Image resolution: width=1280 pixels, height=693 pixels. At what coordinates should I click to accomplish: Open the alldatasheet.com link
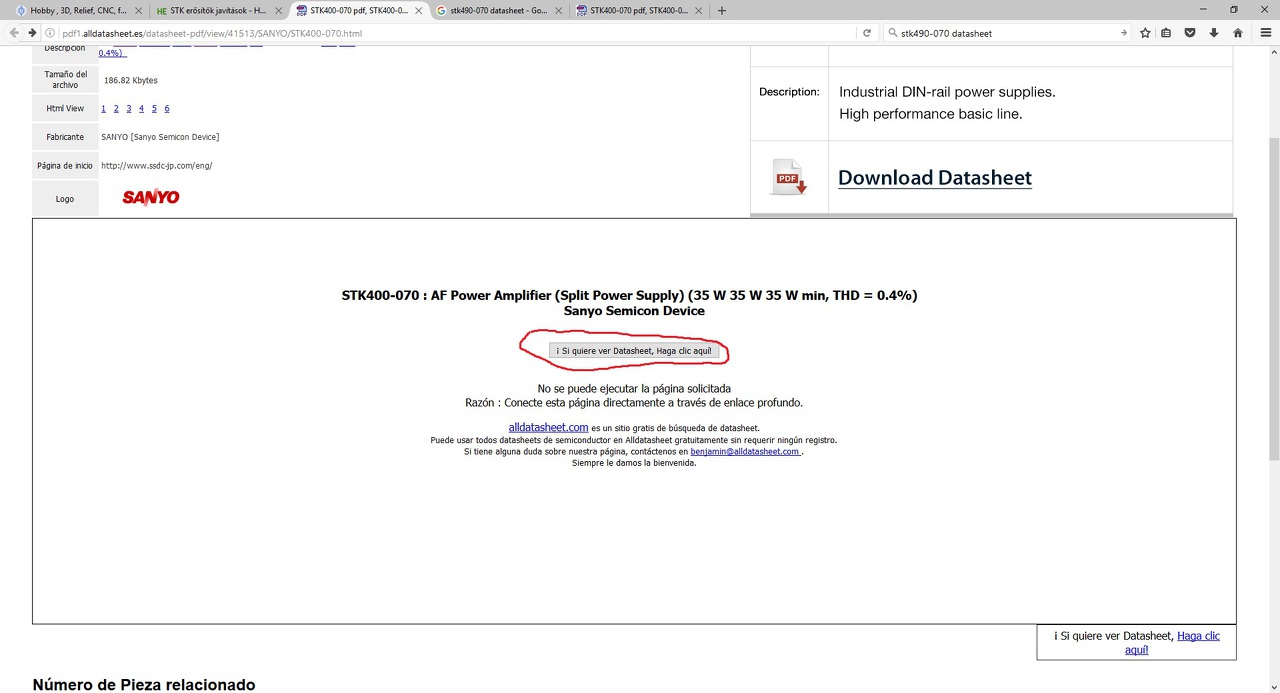[x=548, y=428]
